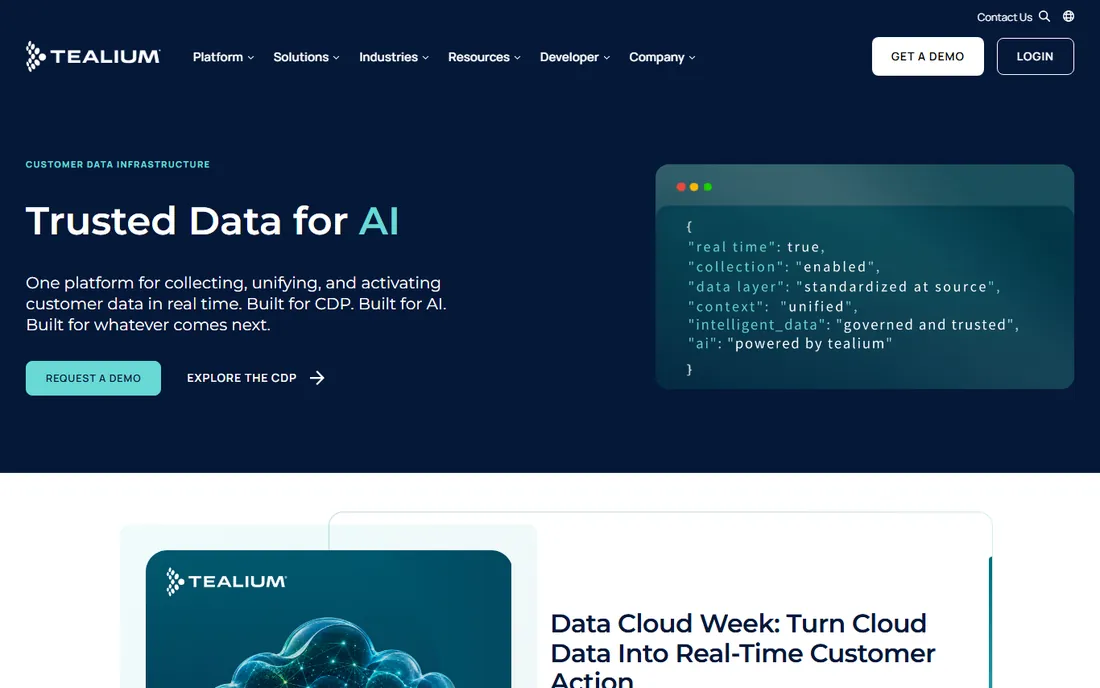
Task: Click the "standardized at source" code line
Action: (x=844, y=287)
